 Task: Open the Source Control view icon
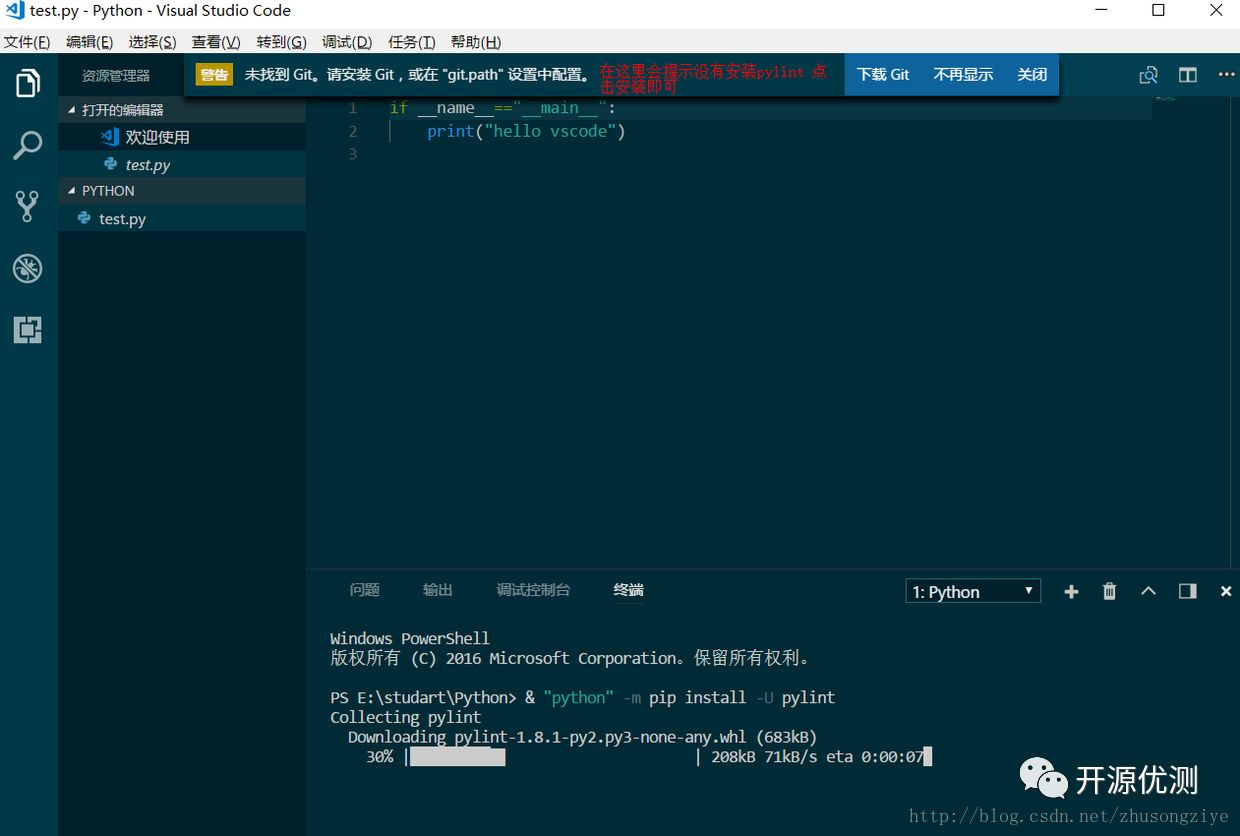tap(28, 207)
